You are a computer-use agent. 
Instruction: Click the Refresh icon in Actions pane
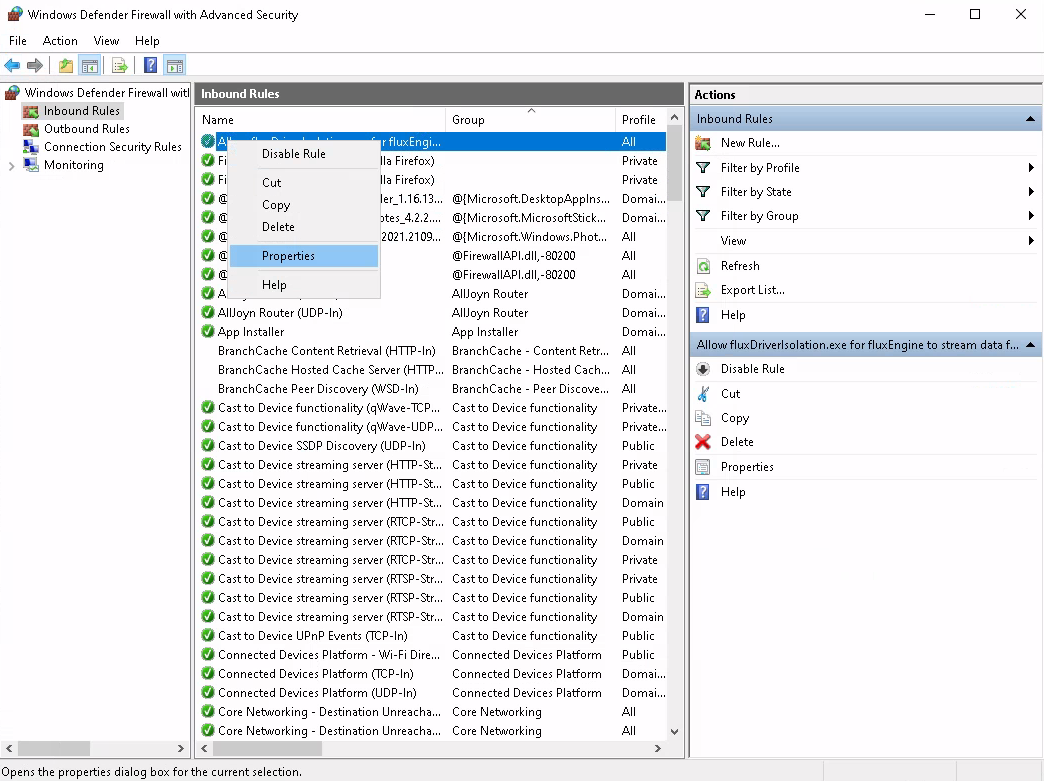(702, 266)
